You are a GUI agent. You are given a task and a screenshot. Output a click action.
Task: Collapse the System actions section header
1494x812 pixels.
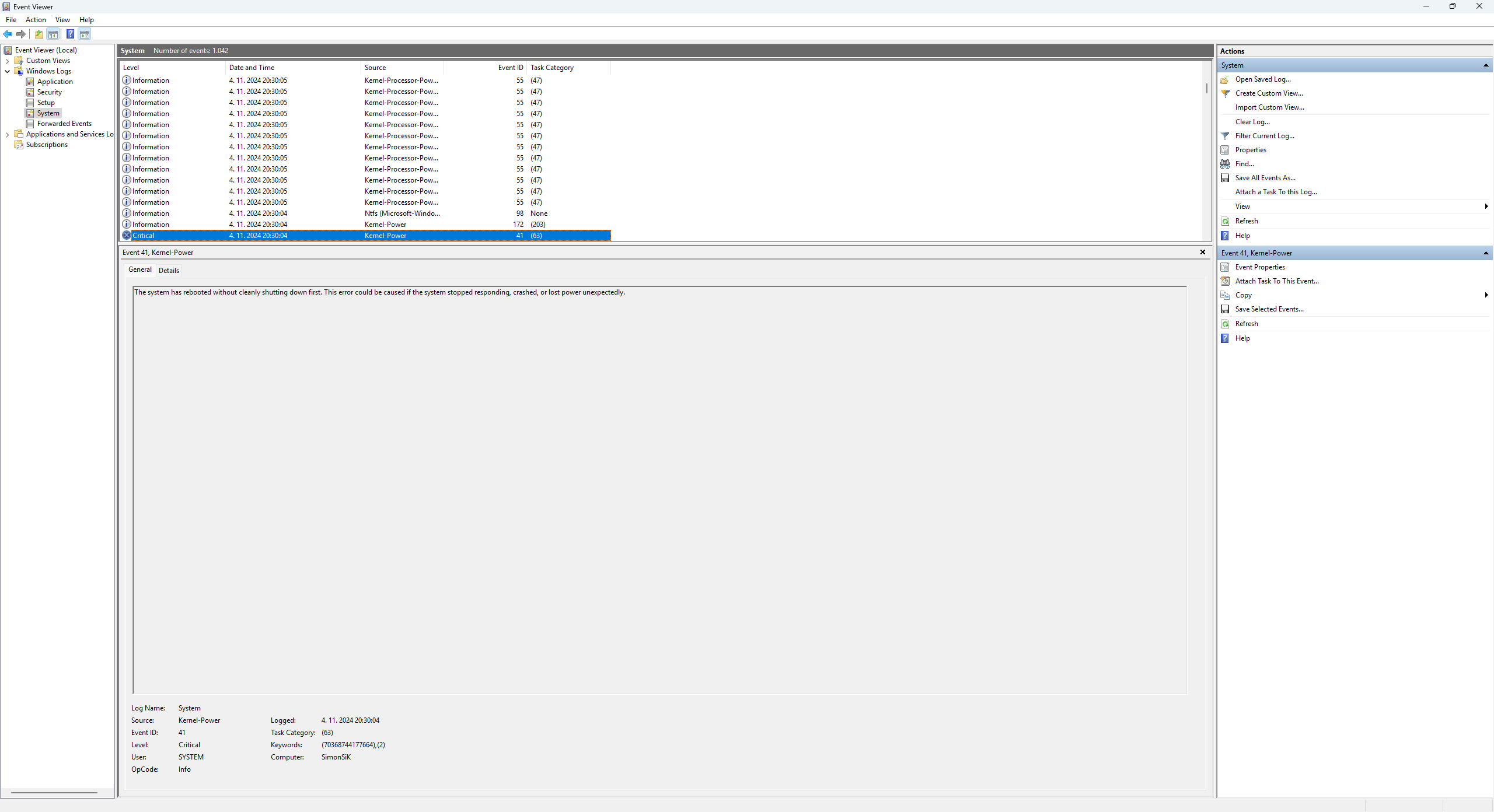[x=1486, y=65]
